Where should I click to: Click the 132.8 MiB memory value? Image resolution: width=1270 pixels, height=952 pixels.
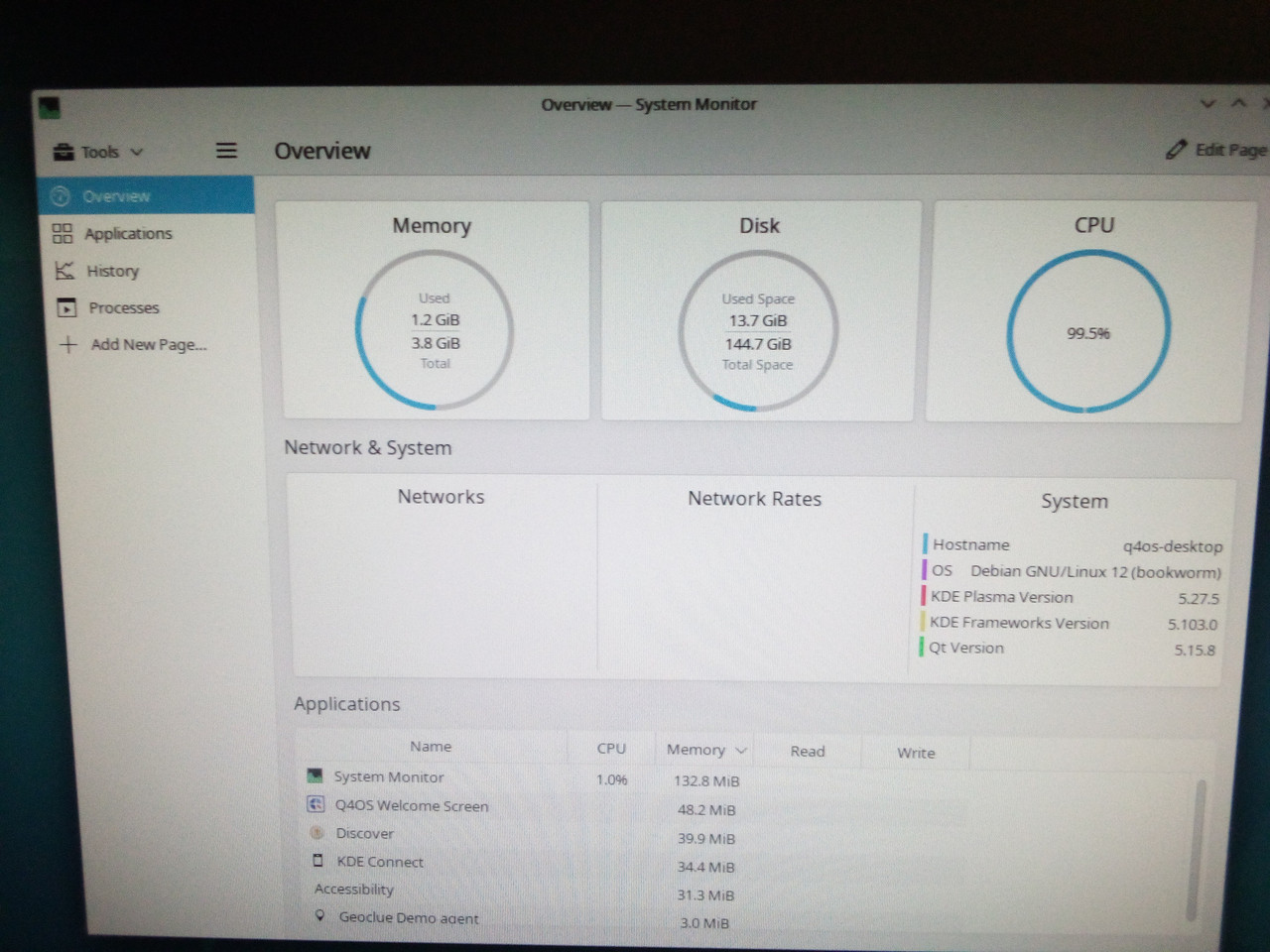point(706,781)
